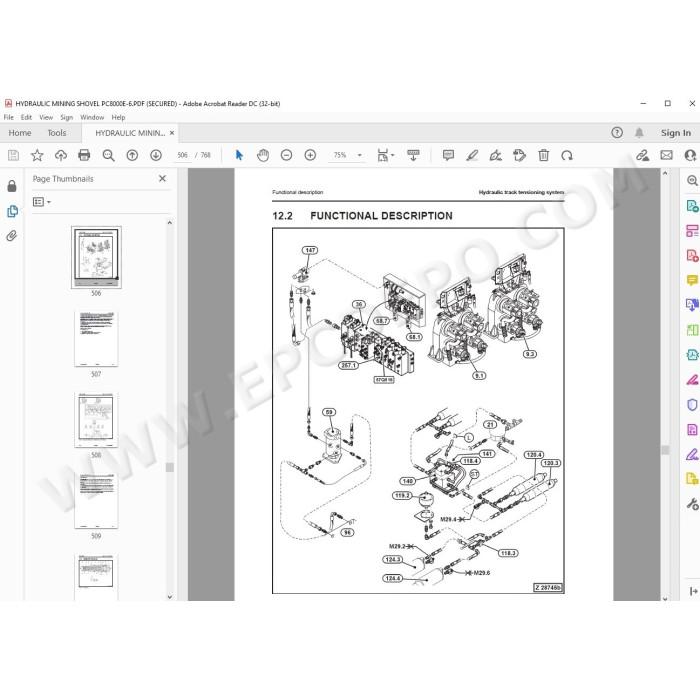Click the upload to cloud icon
The width and height of the screenshot is (700, 700).
(61, 155)
